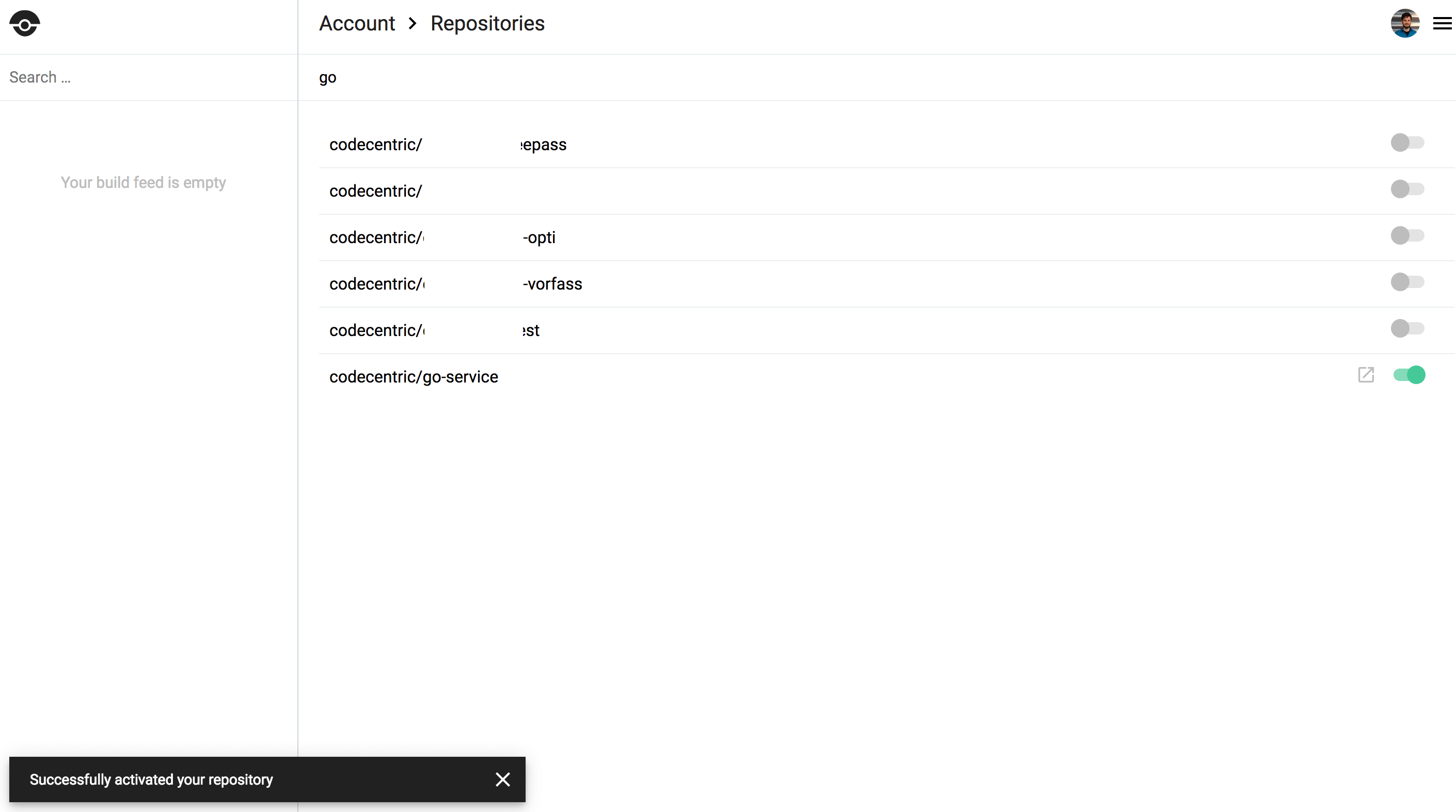Click the success notification message text
Screen dimensions: 1456x812
coord(151,780)
